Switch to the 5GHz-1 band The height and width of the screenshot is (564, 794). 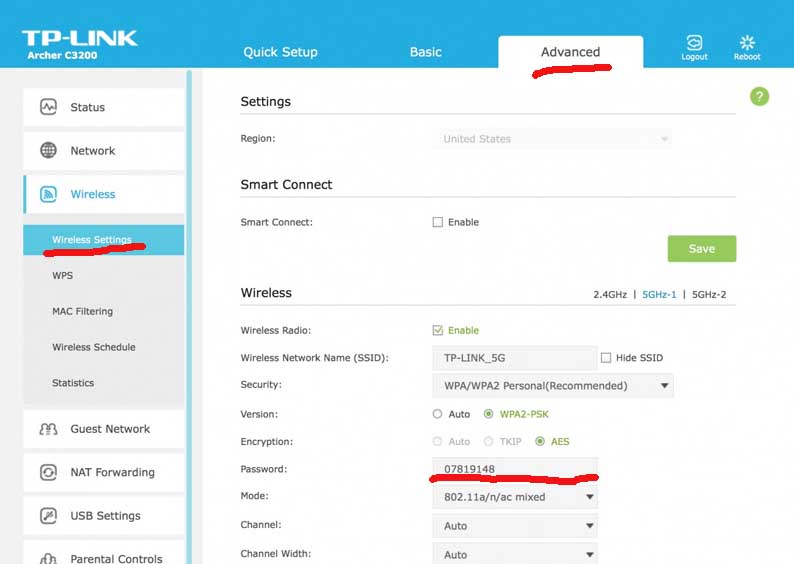[x=659, y=295]
